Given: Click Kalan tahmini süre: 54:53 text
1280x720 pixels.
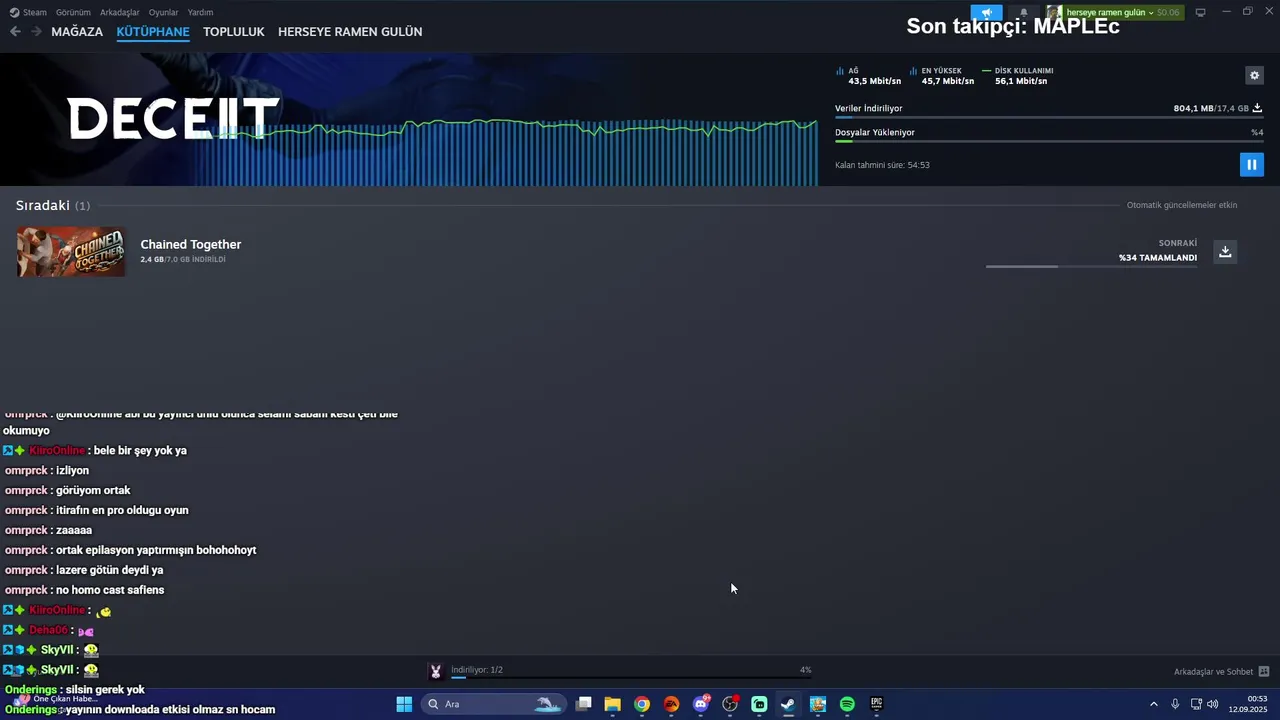Looking at the screenshot, I should [x=882, y=165].
